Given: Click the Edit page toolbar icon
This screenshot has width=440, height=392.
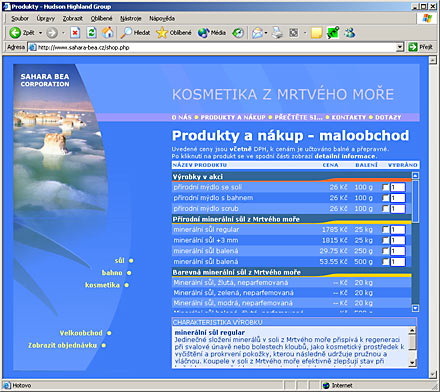Looking at the screenshot, I should point(294,33).
